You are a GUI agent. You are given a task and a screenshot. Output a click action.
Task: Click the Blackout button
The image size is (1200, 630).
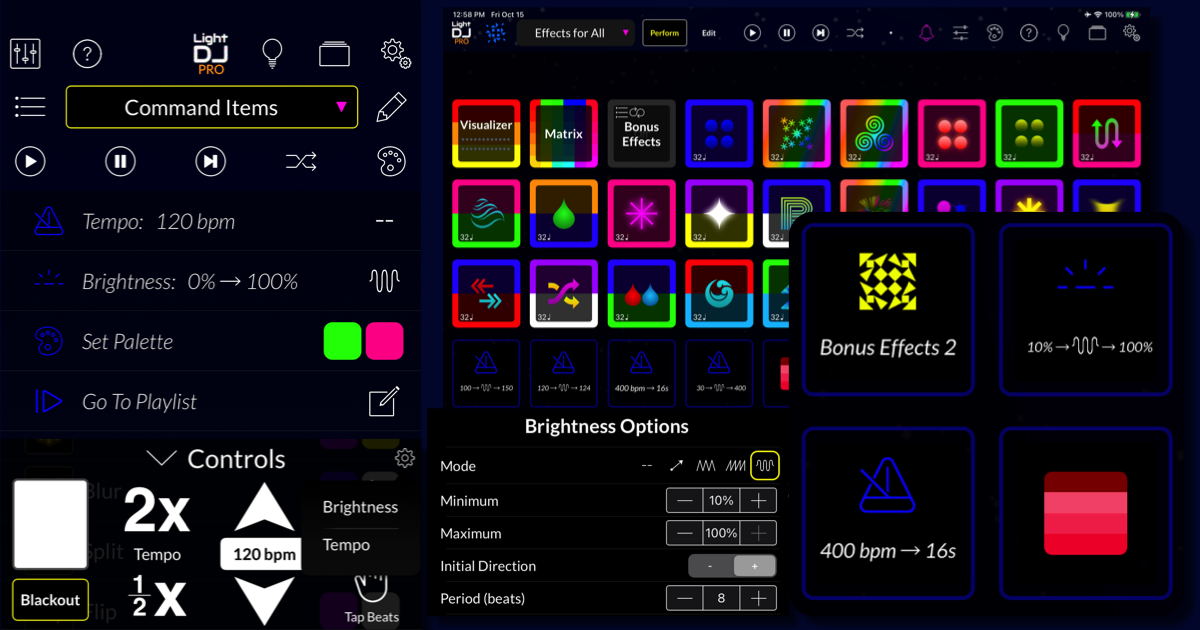[50, 600]
